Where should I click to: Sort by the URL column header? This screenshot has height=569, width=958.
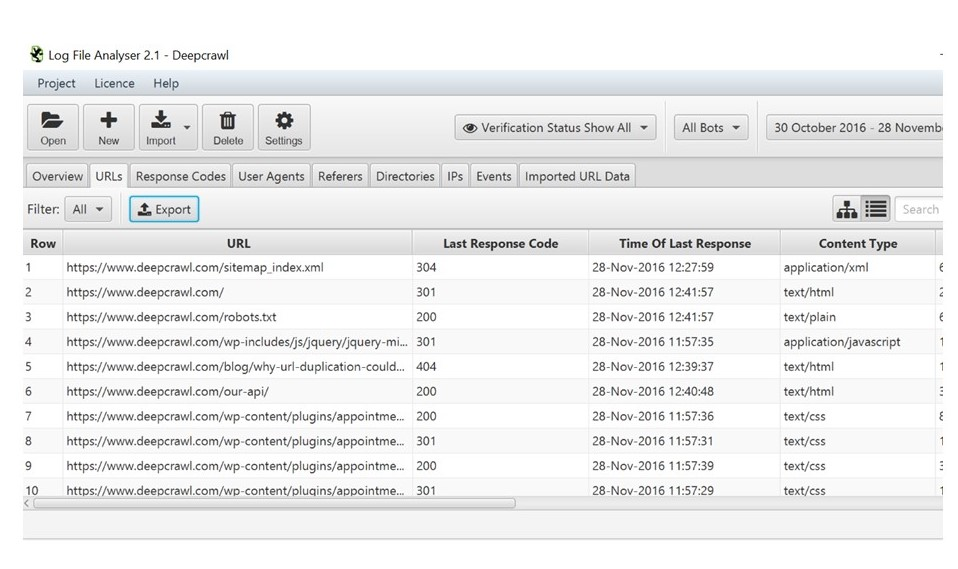pyautogui.click(x=238, y=243)
